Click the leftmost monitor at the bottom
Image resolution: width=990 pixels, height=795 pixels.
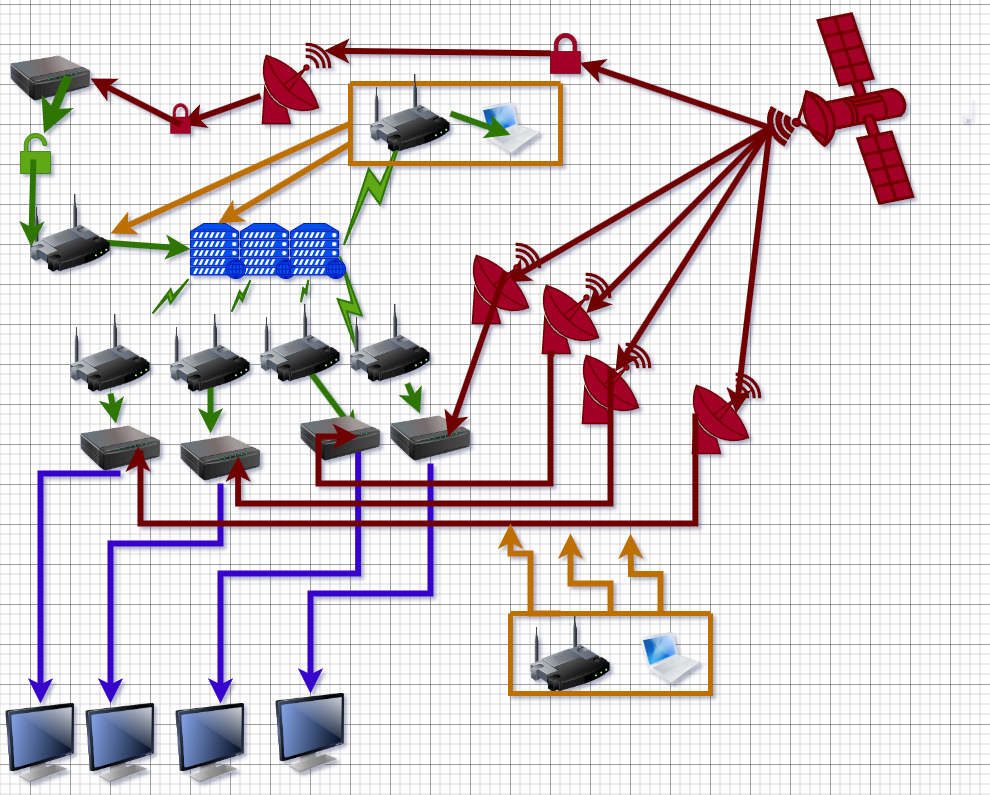[x=40, y=743]
